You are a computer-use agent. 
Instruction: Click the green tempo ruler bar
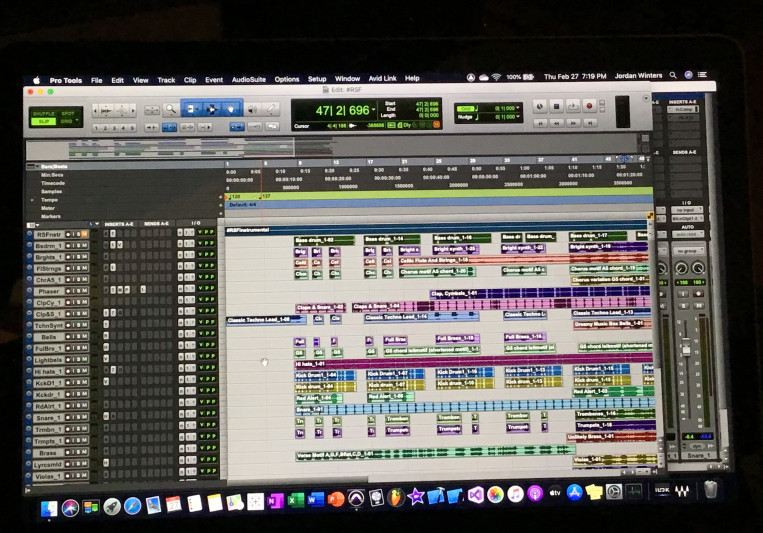tap(438, 196)
